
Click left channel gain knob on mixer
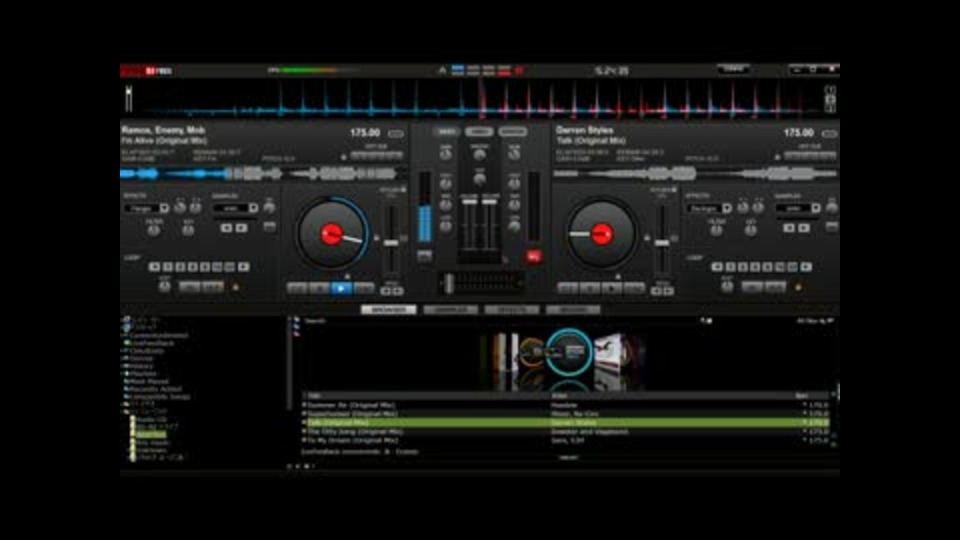tap(446, 154)
